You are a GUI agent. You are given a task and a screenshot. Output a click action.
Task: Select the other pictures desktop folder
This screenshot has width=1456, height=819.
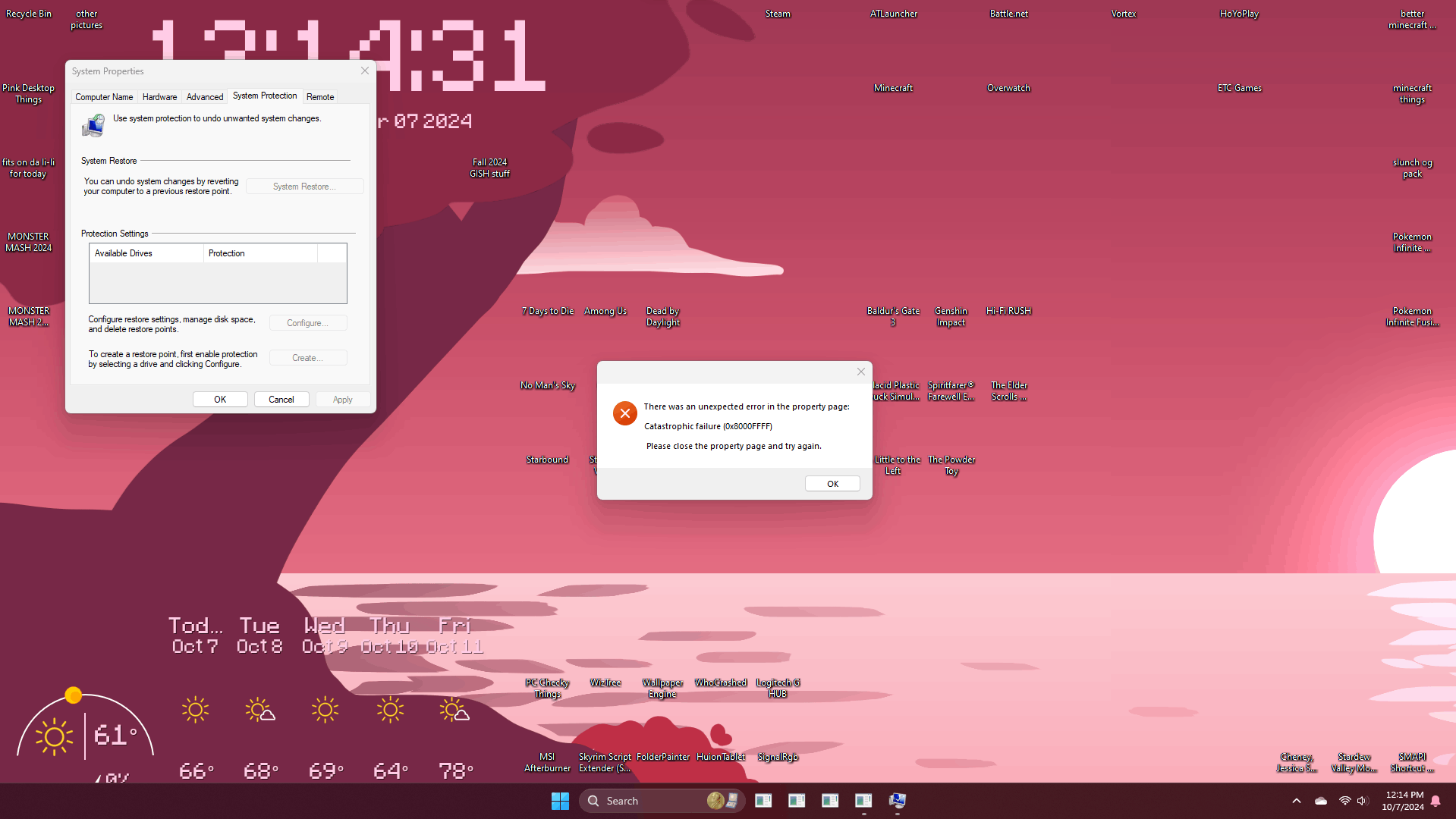click(86, 20)
